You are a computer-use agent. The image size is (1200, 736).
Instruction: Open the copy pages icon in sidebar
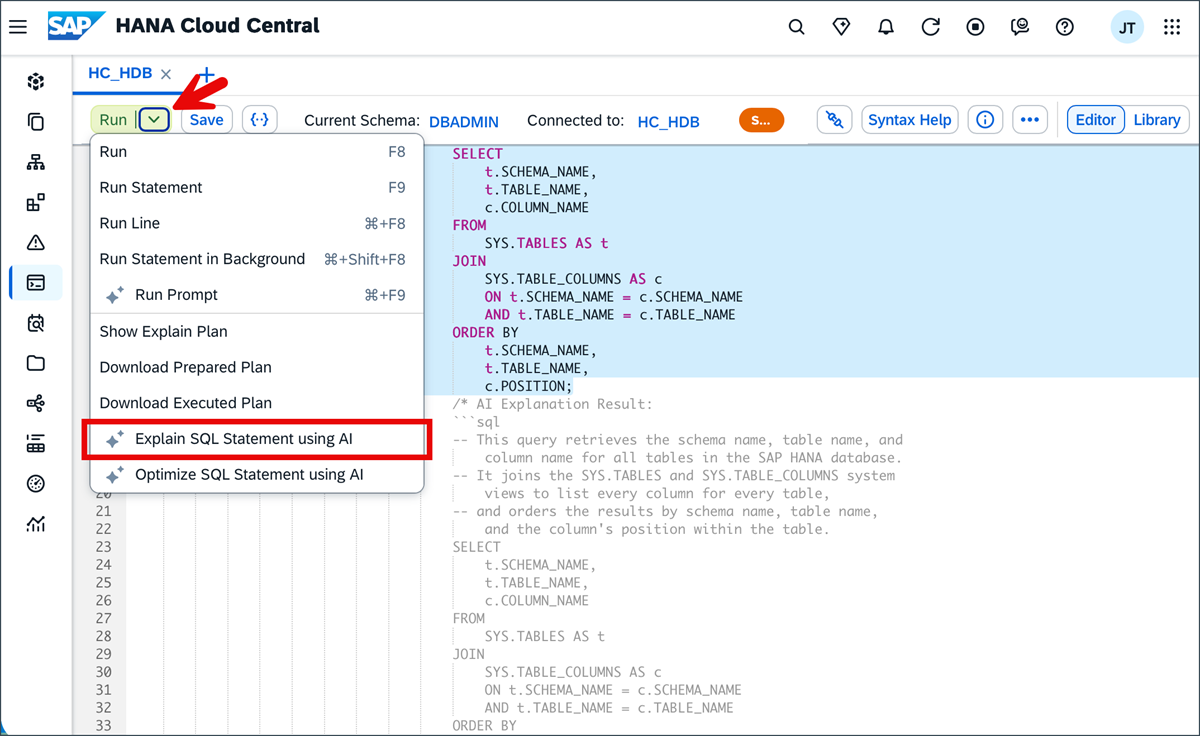36,122
